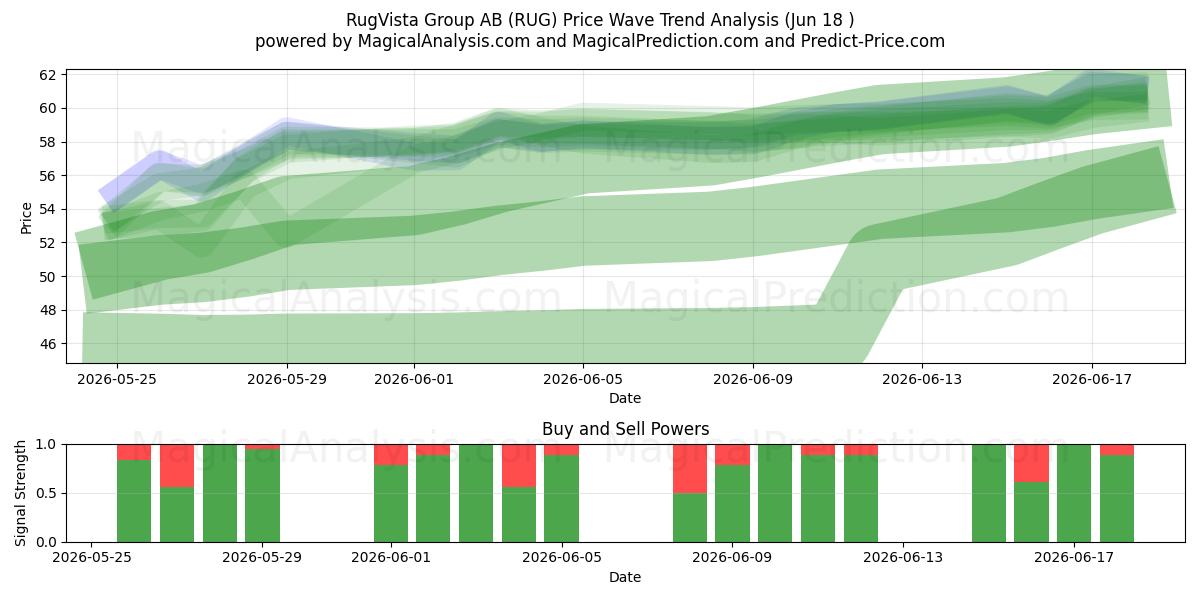Screen dimensions: 1200x600
Task: Click 2026-06-01 date tick on Buy and Sell Powers chart
Action: [390, 558]
